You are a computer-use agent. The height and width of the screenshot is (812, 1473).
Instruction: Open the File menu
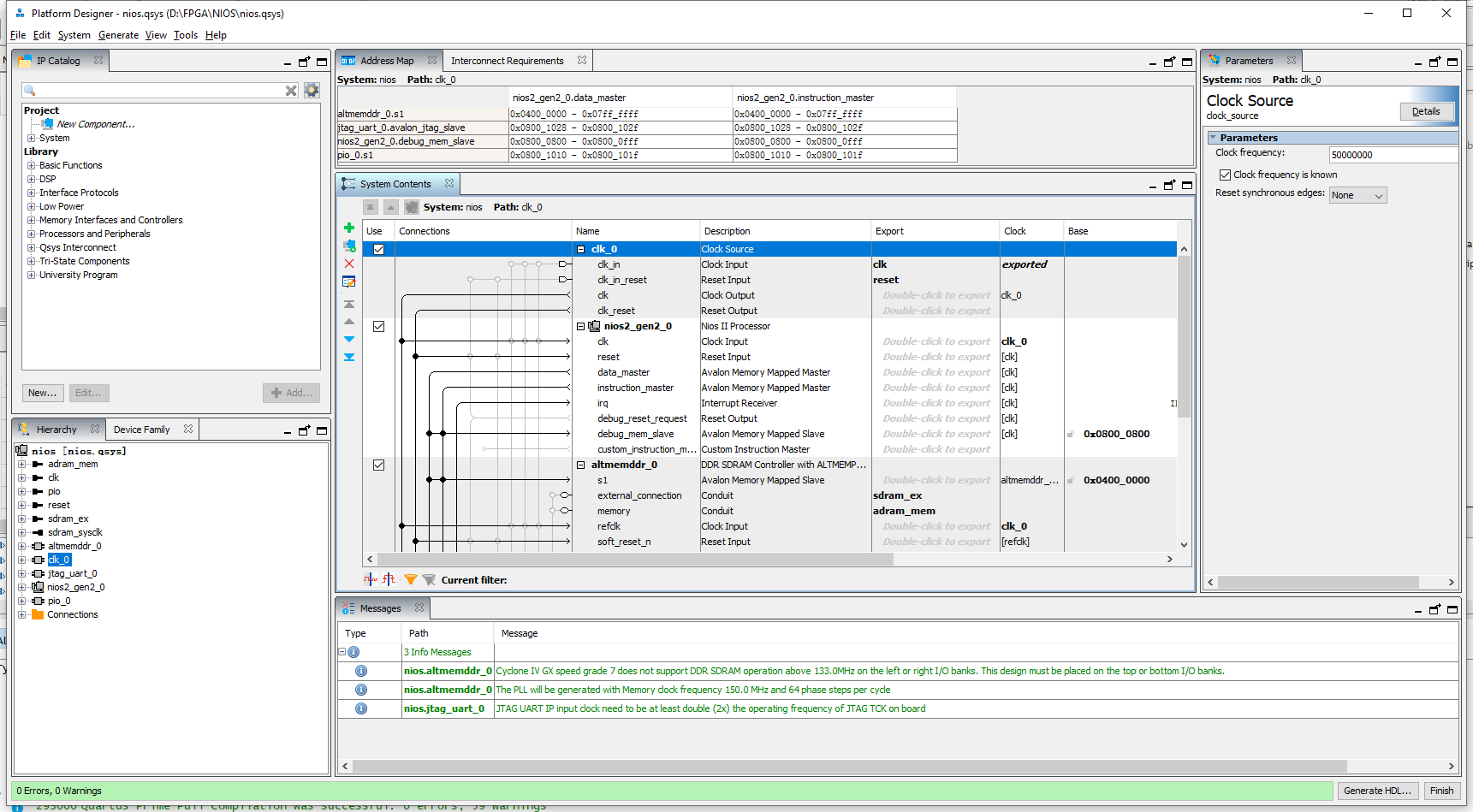coord(18,35)
